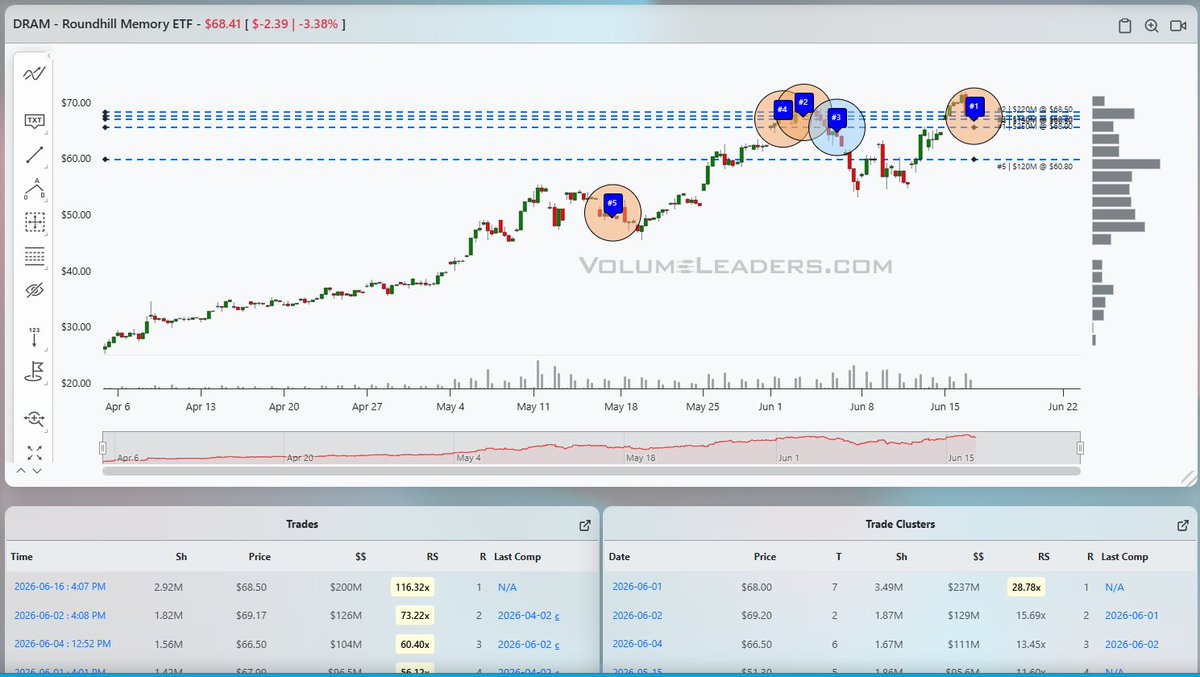Open Trades panel in new window
Viewport: 1200px width, 677px height.
pyautogui.click(x=585, y=525)
